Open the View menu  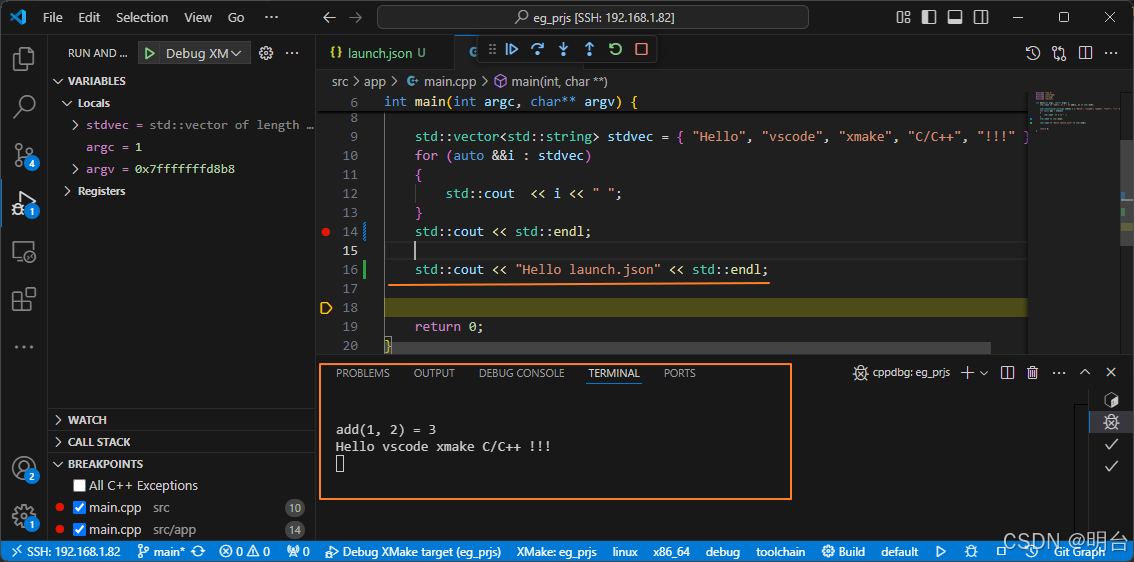pyautogui.click(x=198, y=17)
